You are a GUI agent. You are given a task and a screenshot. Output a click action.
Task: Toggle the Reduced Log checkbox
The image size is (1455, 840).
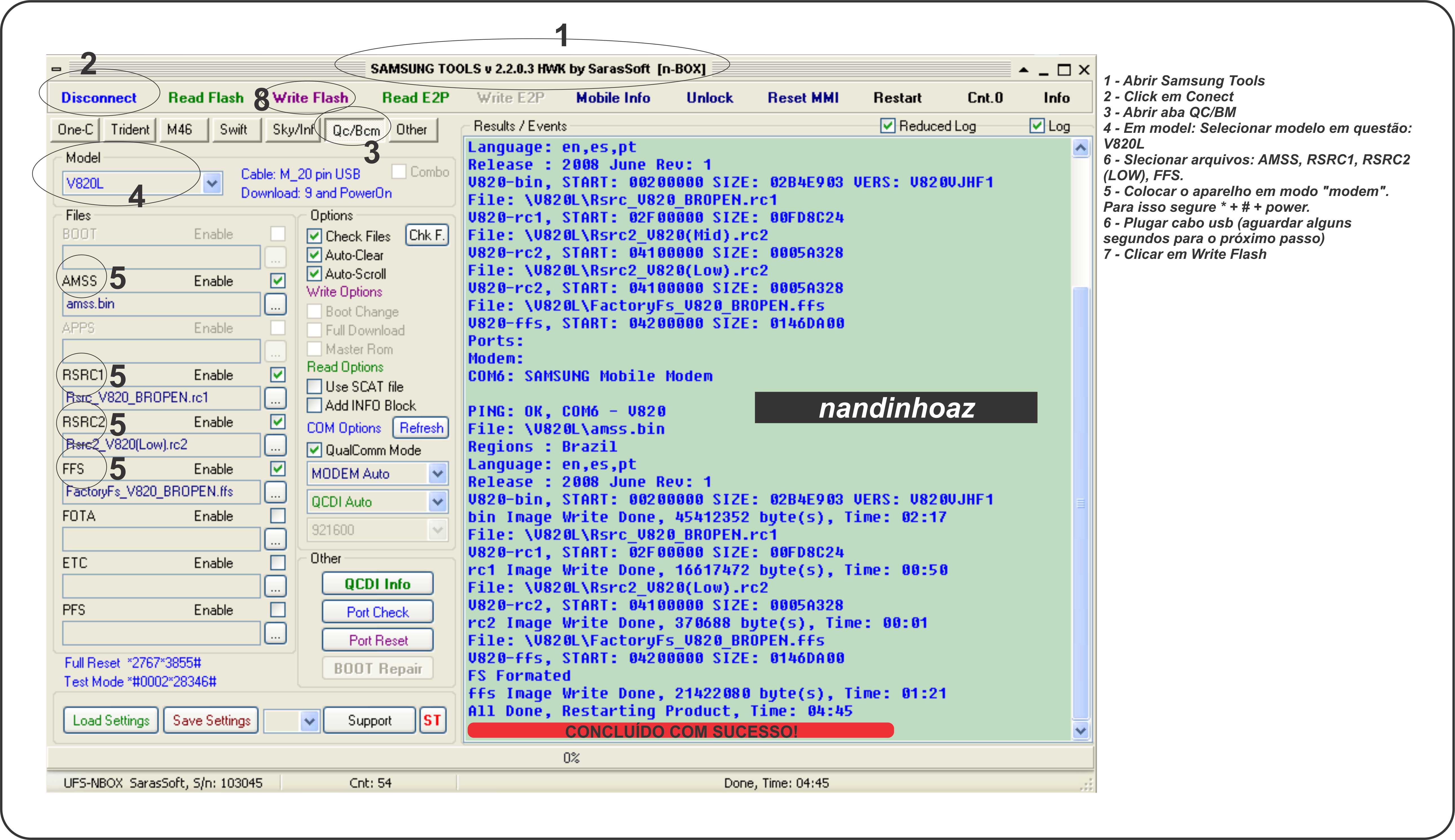[888, 126]
